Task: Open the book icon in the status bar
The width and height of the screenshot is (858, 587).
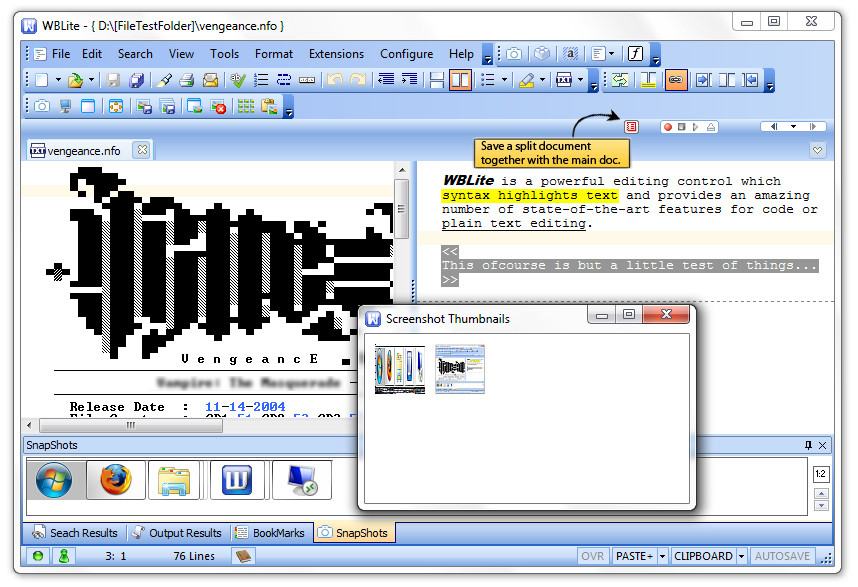Action: [x=243, y=556]
